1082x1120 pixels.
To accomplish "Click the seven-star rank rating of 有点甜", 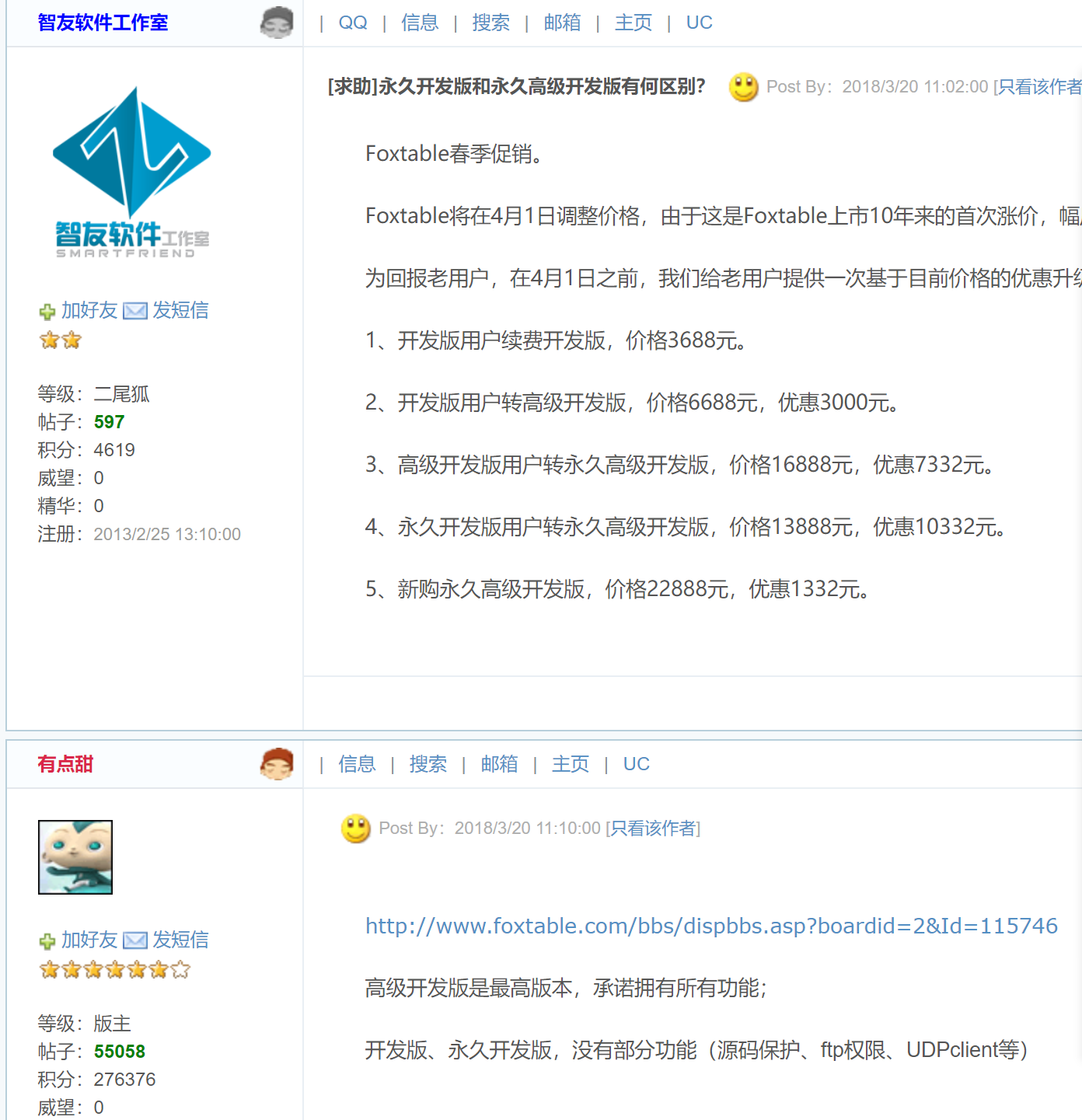I will (114, 970).
